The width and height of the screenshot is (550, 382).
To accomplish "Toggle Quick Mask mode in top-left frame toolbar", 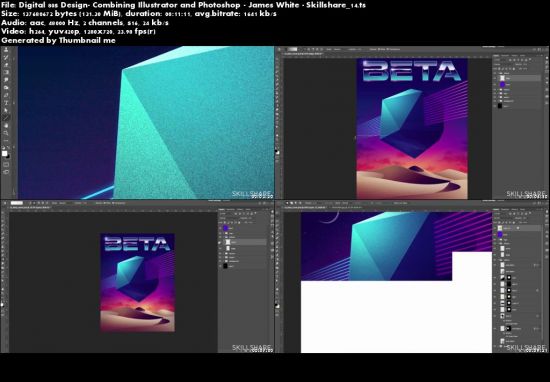I will pyautogui.click(x=6, y=165).
